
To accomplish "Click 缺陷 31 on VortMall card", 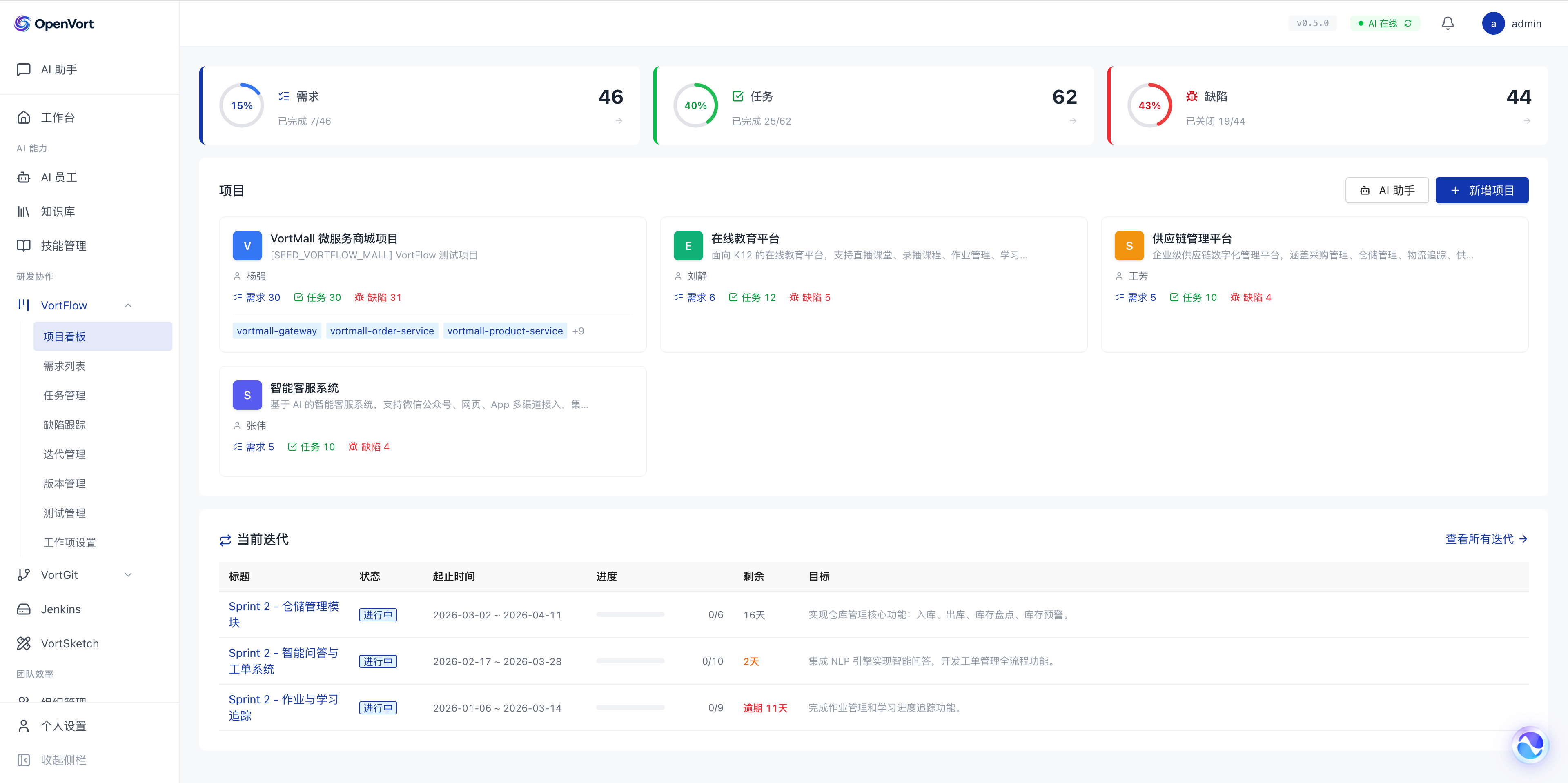I will coord(378,297).
